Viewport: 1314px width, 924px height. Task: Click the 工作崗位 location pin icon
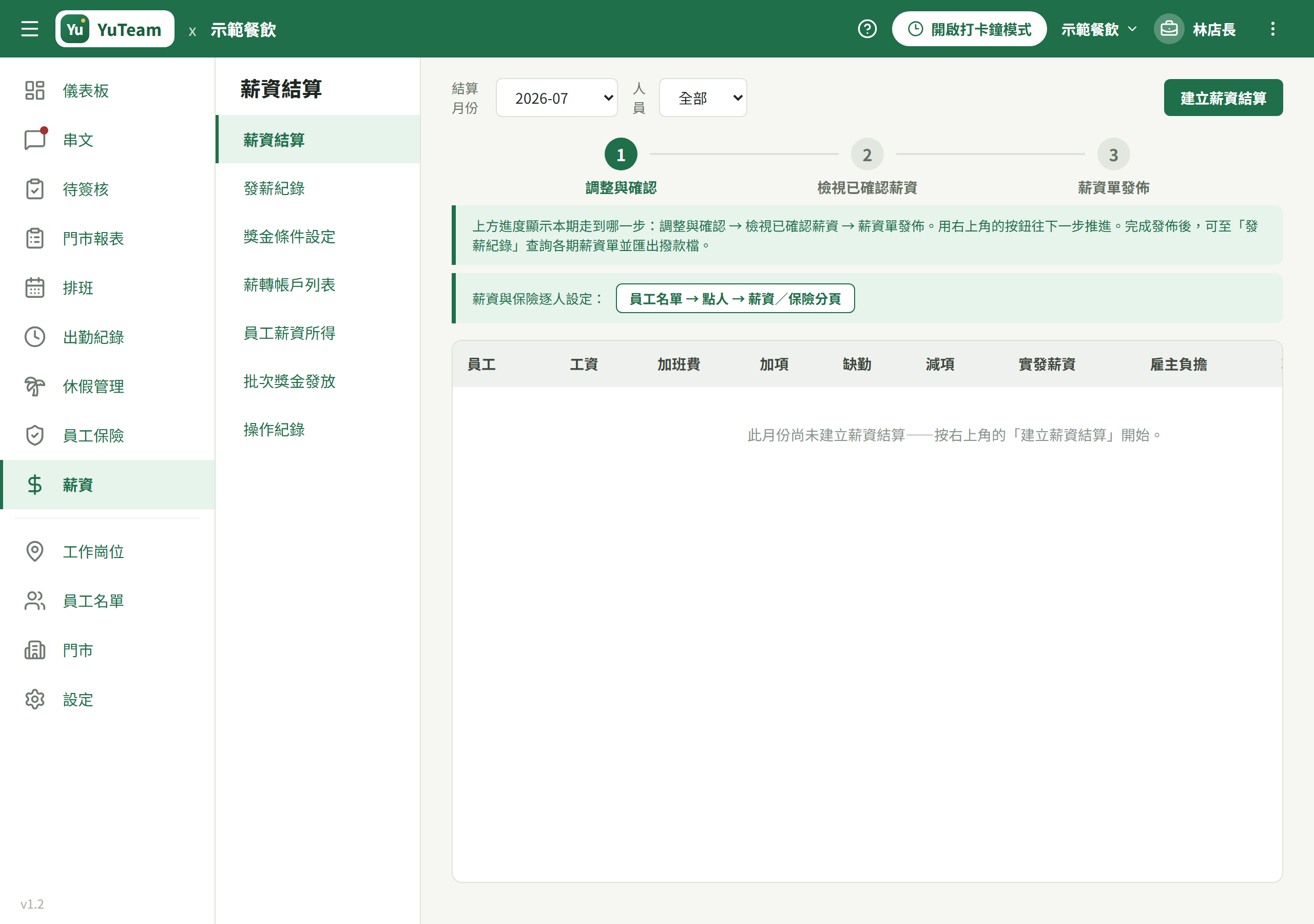coord(35,551)
